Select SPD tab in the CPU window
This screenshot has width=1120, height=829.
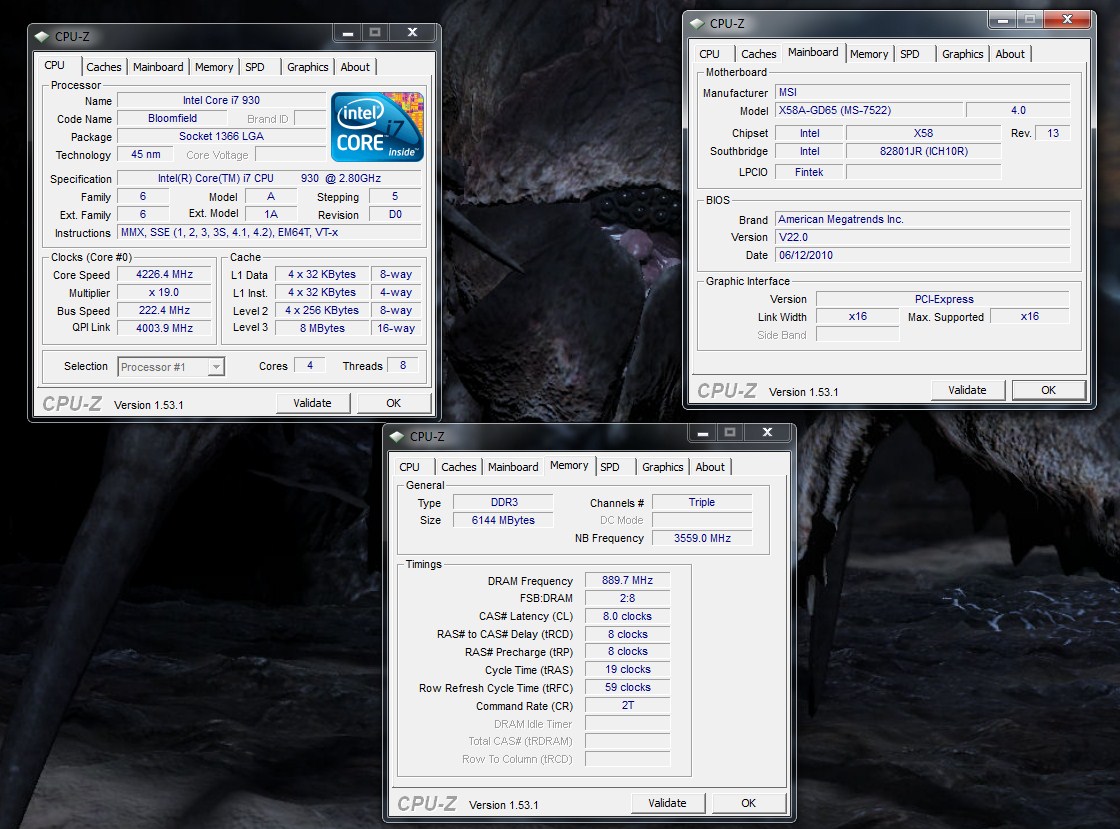[255, 66]
